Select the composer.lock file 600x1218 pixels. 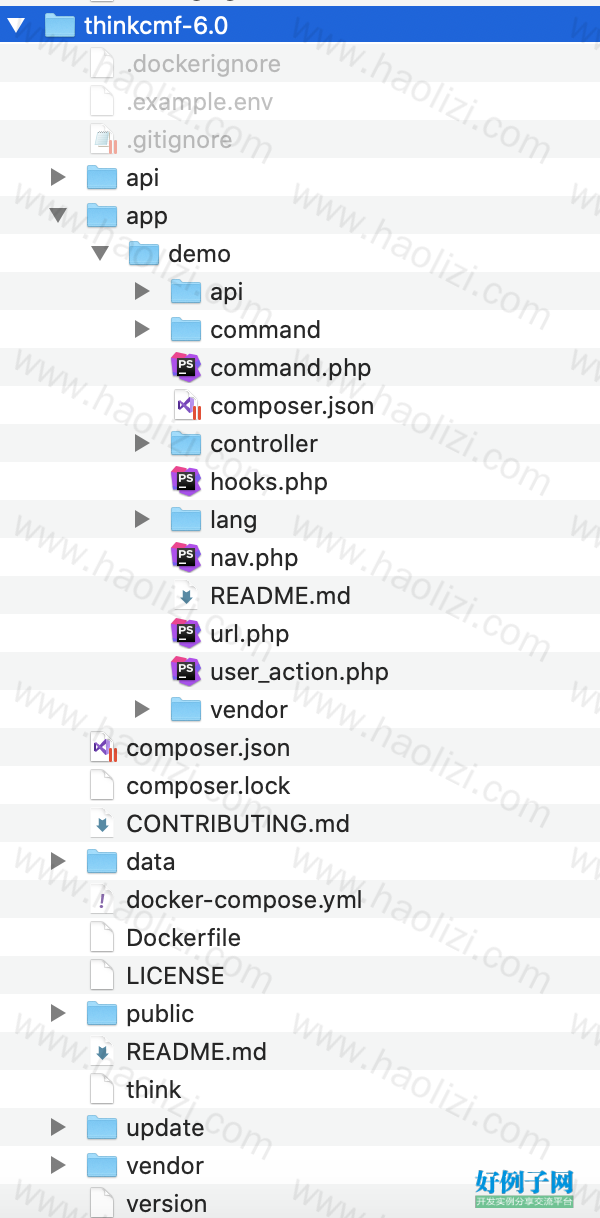(300, 786)
